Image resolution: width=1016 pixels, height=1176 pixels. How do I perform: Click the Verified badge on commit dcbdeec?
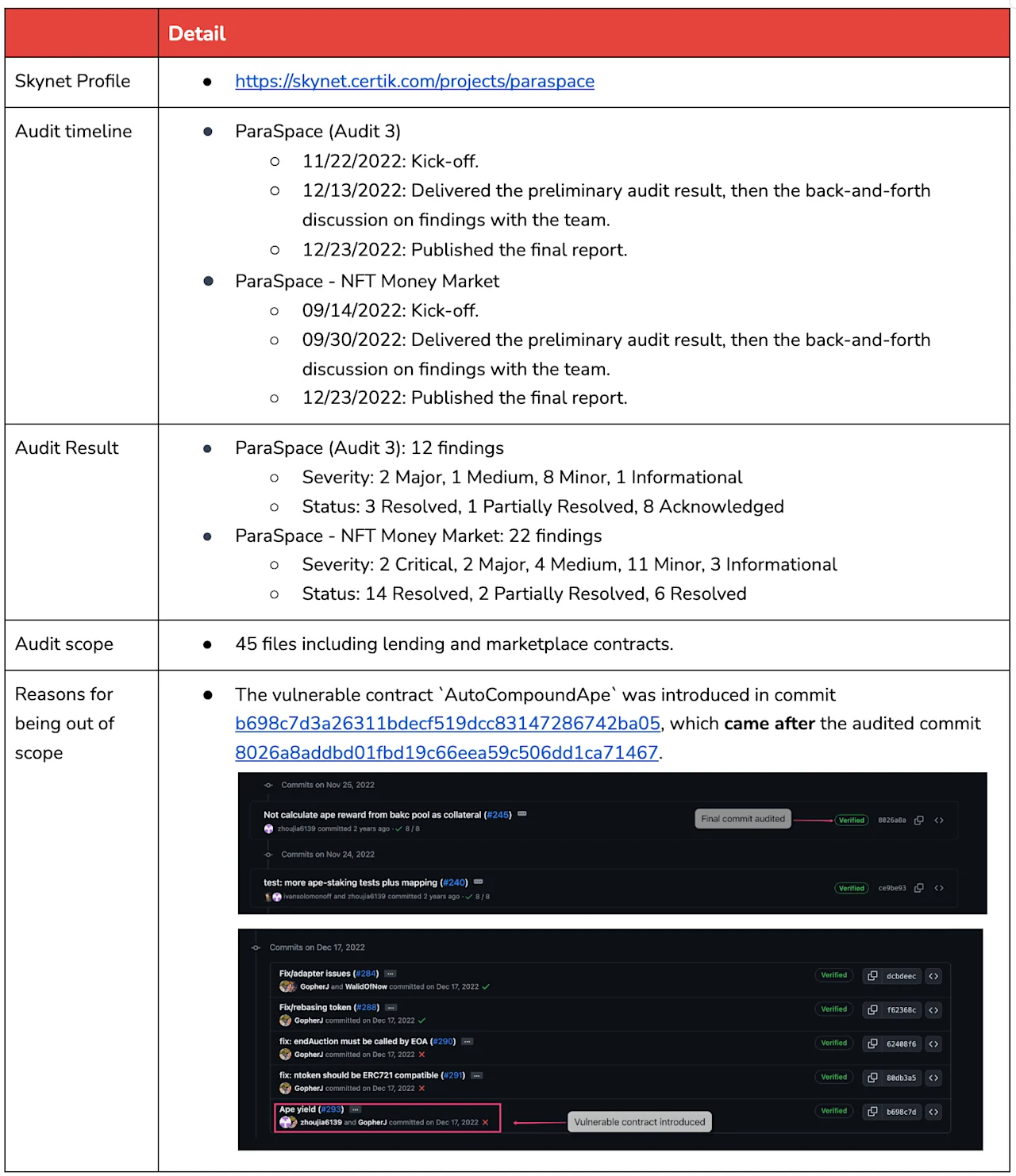point(834,975)
